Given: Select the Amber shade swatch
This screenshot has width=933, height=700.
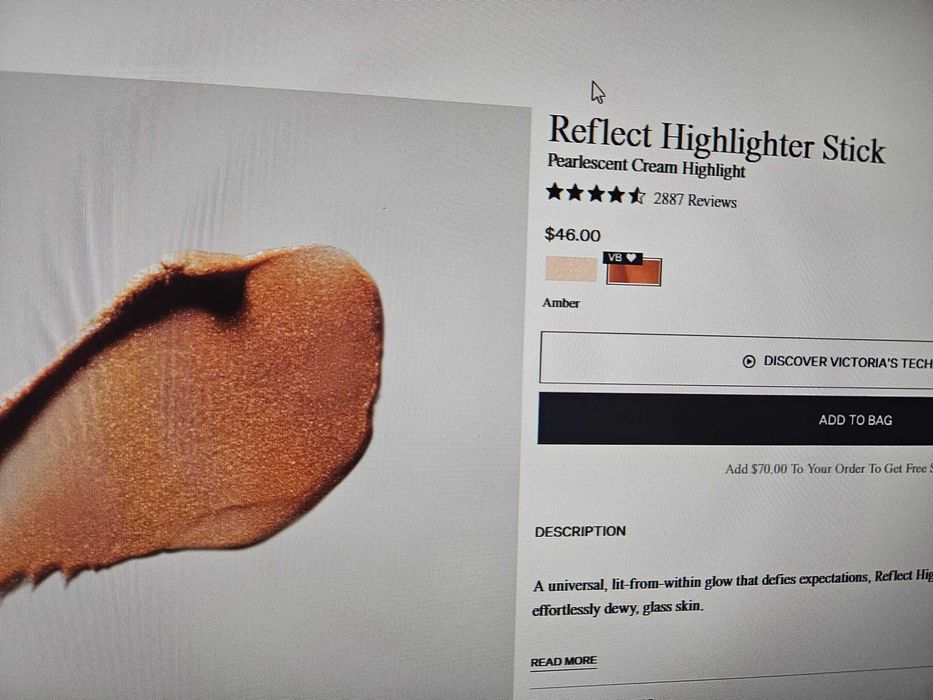Looking at the screenshot, I should [x=634, y=273].
